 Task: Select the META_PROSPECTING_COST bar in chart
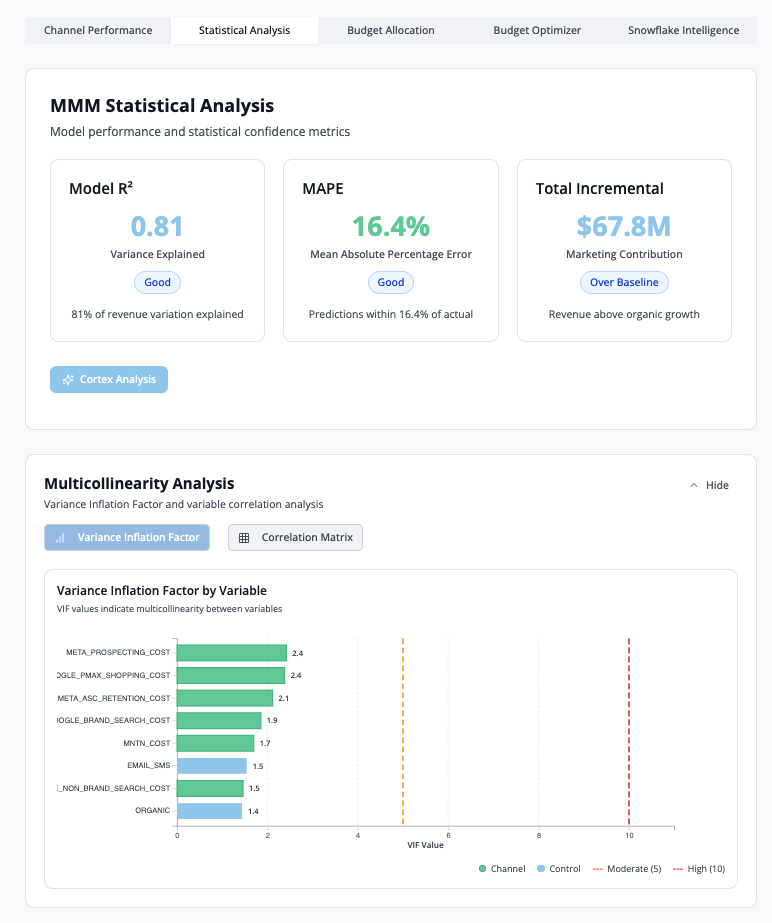[x=231, y=653]
